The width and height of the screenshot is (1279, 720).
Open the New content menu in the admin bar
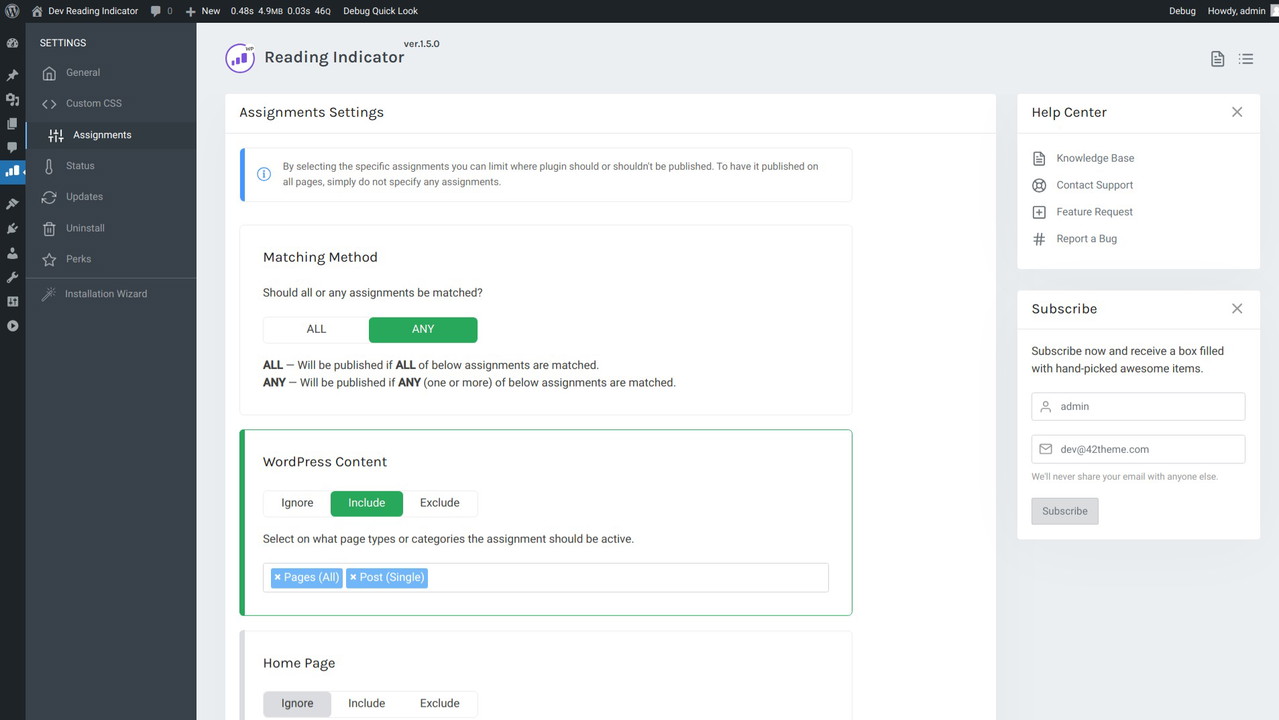click(203, 11)
